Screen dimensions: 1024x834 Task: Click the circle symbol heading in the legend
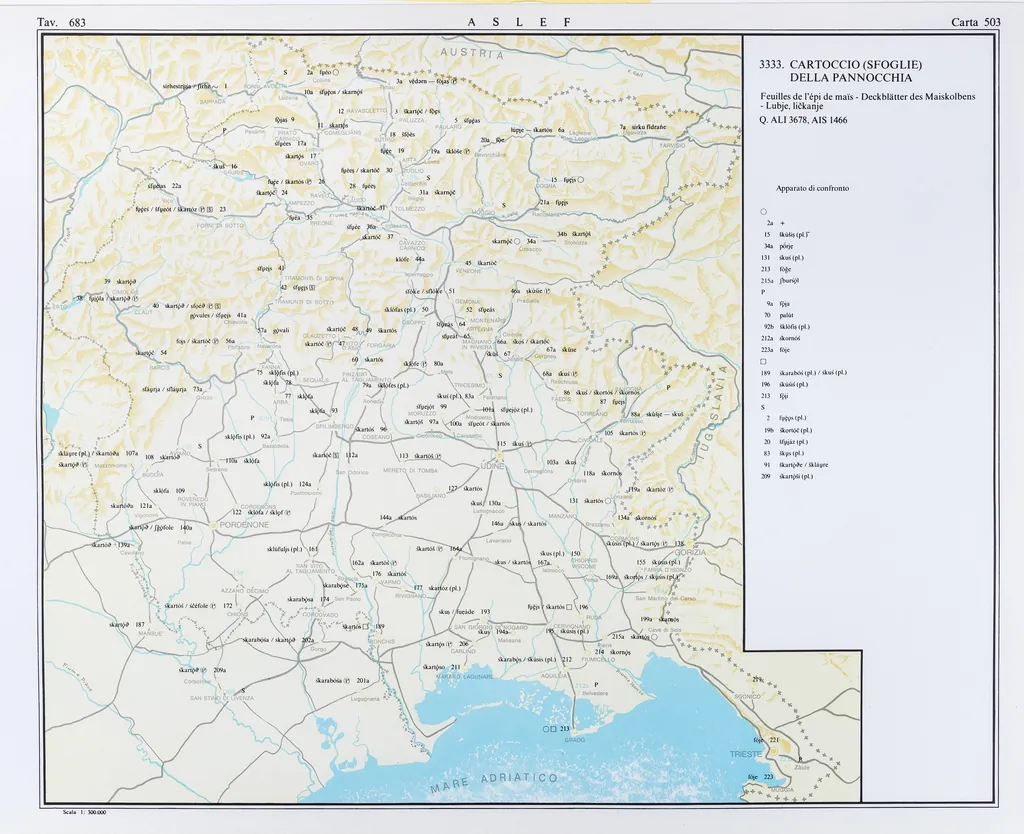tap(763, 211)
